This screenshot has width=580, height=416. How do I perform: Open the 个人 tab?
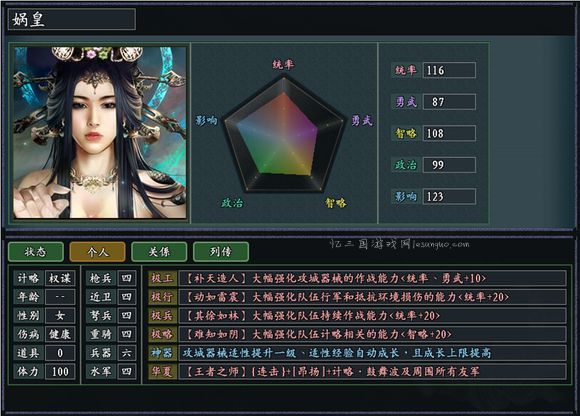(x=97, y=252)
